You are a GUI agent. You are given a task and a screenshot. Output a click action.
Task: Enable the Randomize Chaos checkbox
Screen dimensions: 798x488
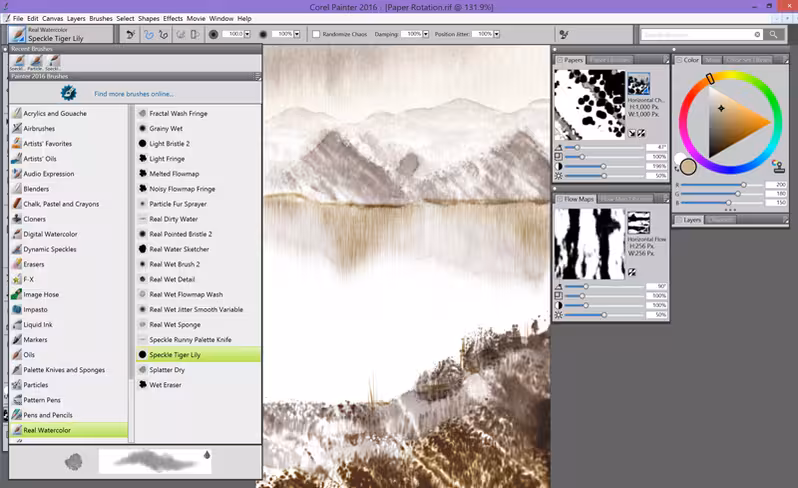pyautogui.click(x=316, y=34)
